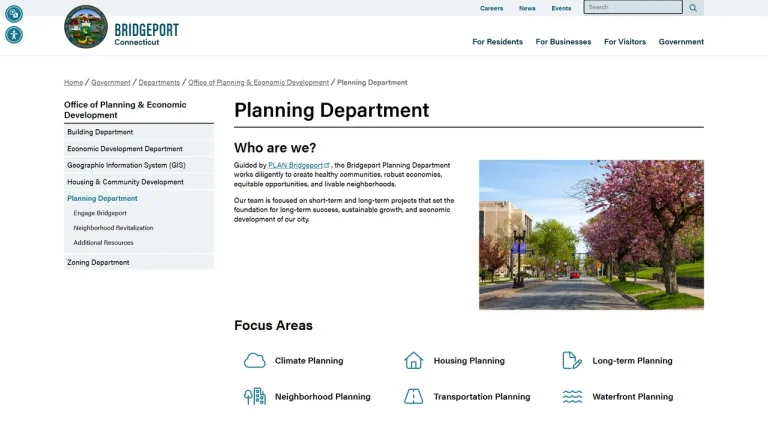This screenshot has height=432, width=768.
Task: Open the Events link
Action: [x=561, y=8]
